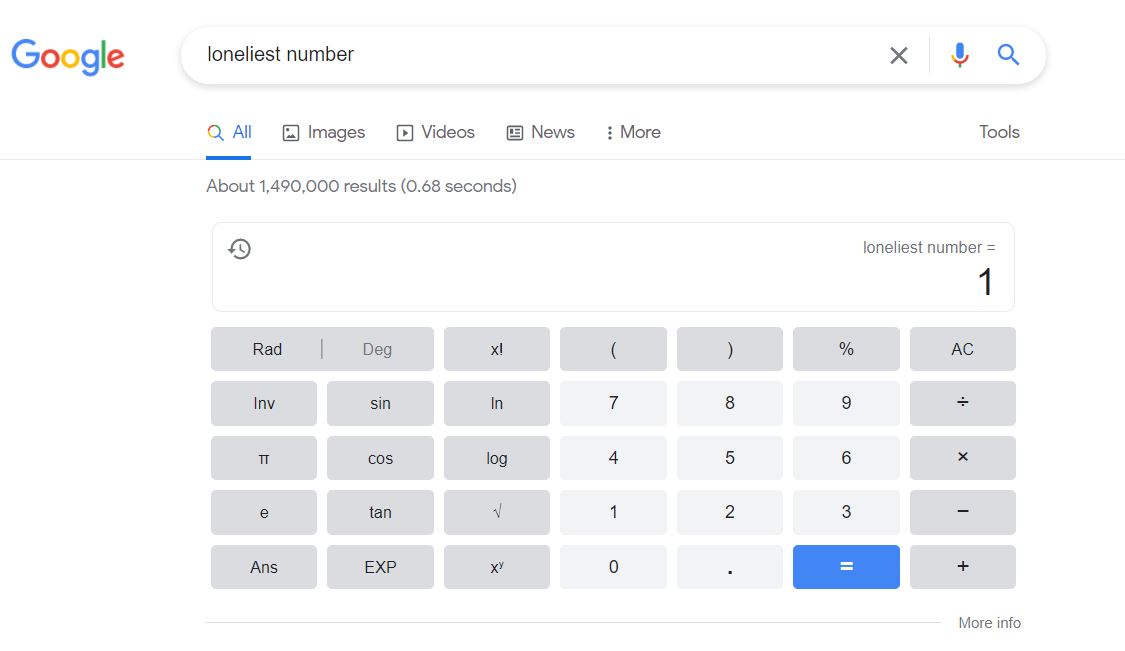Click the decimal point key
Viewport: 1125px width, 651px height.
[730, 567]
